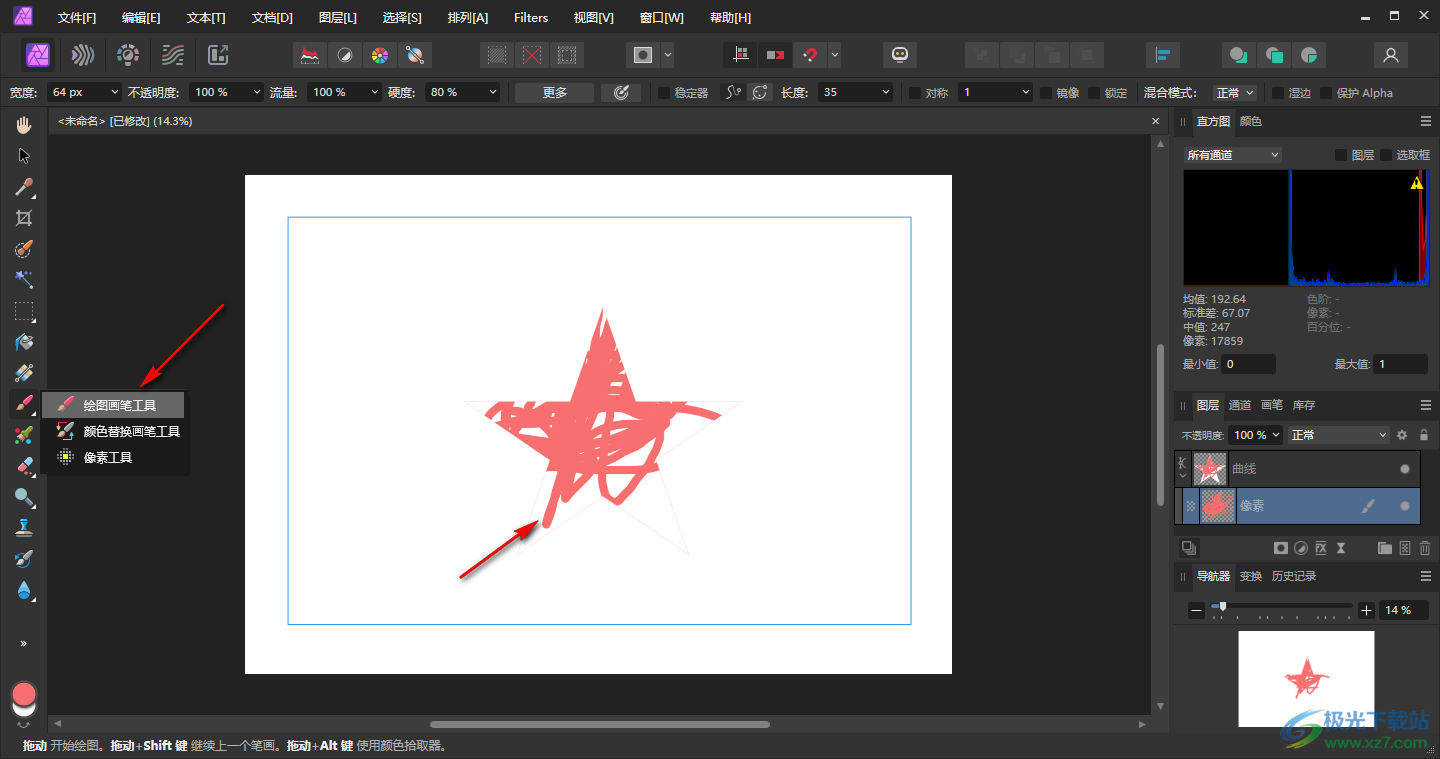Image resolution: width=1440 pixels, height=759 pixels.
Task: Click the Deselect red X icon
Action: [x=532, y=55]
